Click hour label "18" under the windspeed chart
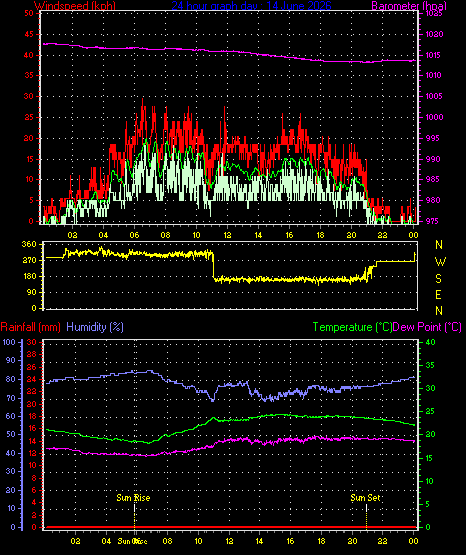The height and width of the screenshot is (555, 466). pos(320,235)
